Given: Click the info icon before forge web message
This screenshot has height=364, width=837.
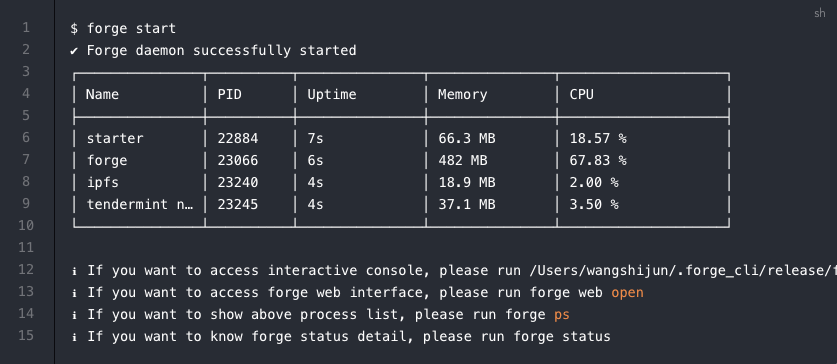Looking at the screenshot, I should (74, 293).
